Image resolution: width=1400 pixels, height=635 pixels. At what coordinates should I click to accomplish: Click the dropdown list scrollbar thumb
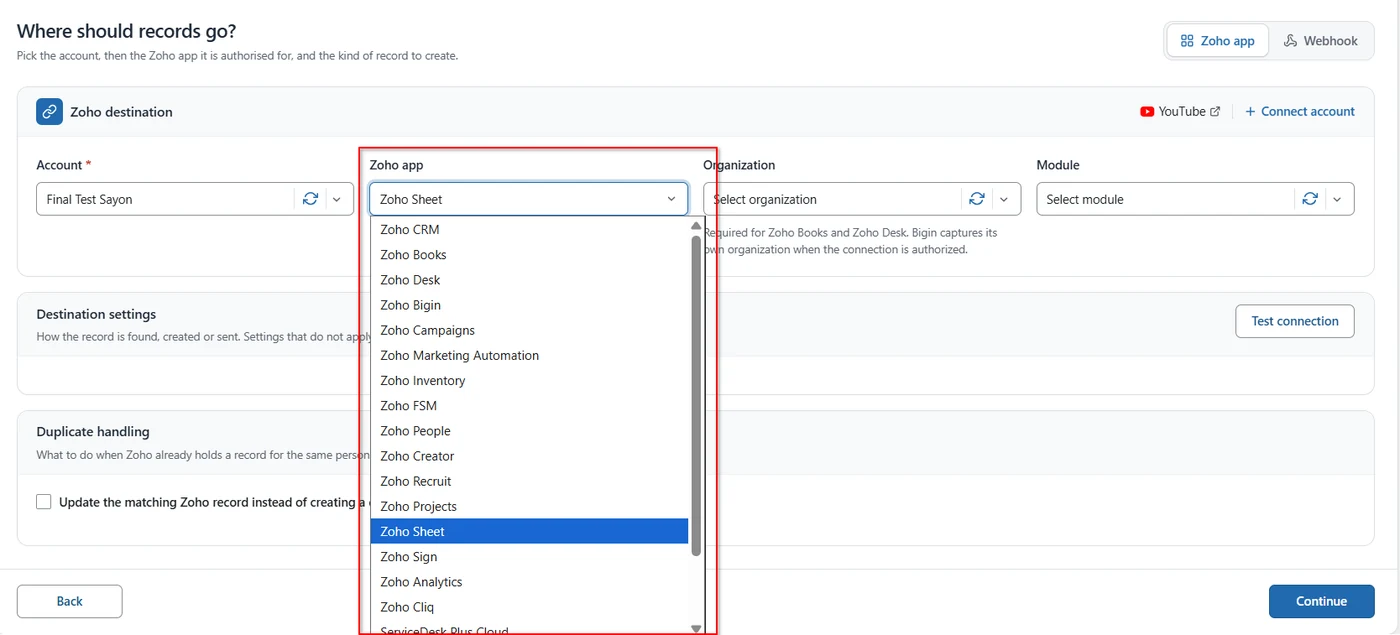696,395
